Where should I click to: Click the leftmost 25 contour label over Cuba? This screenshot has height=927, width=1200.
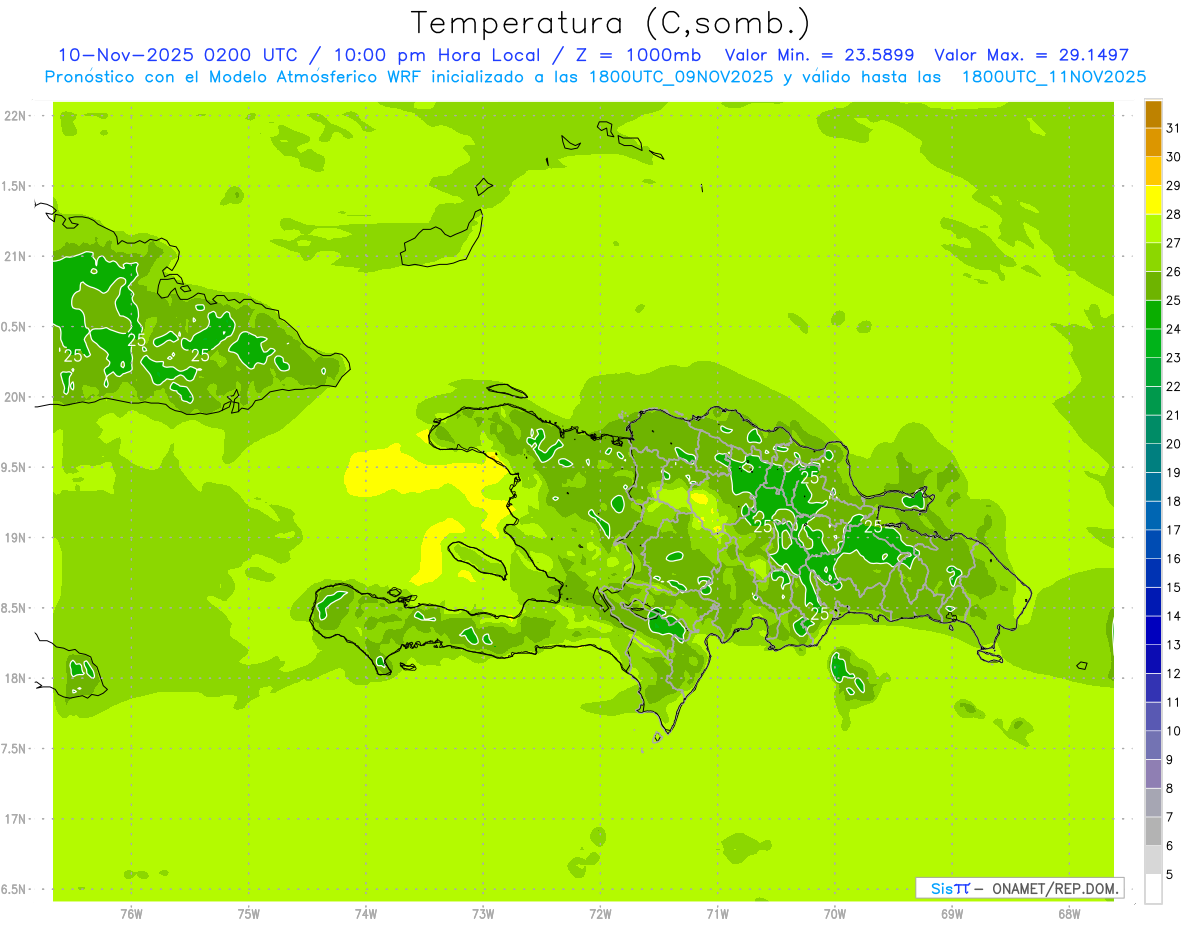tap(73, 356)
